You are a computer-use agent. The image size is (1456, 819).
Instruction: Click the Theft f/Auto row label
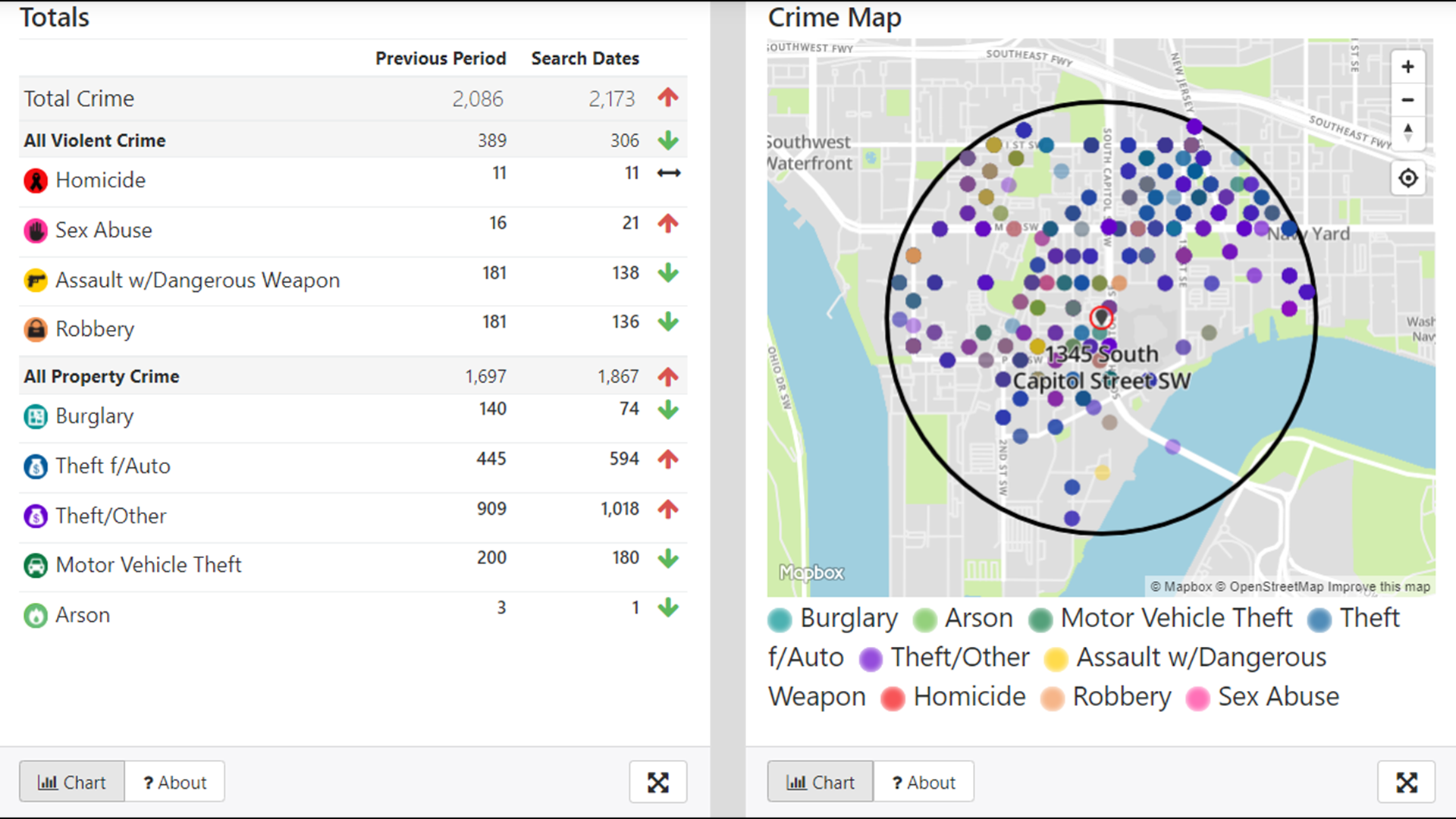coord(113,466)
